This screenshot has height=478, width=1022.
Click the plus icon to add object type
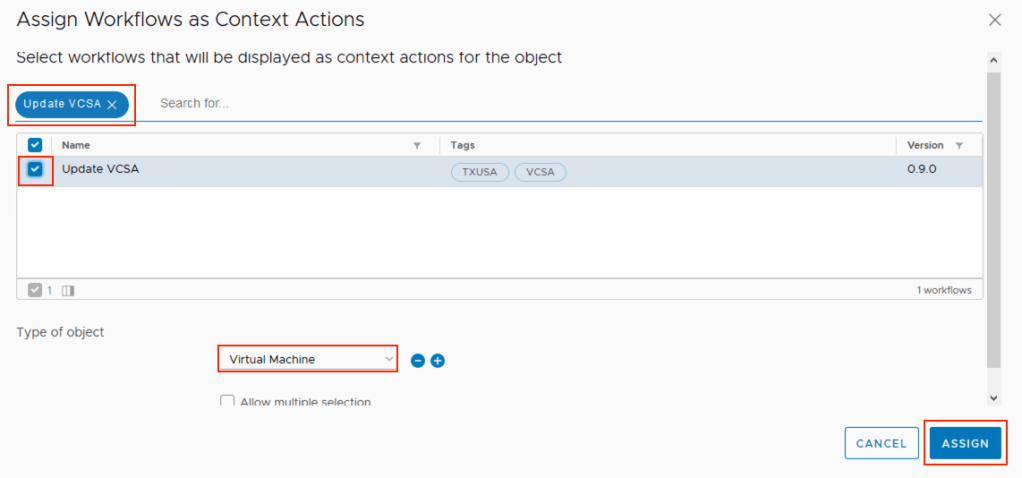tap(437, 360)
